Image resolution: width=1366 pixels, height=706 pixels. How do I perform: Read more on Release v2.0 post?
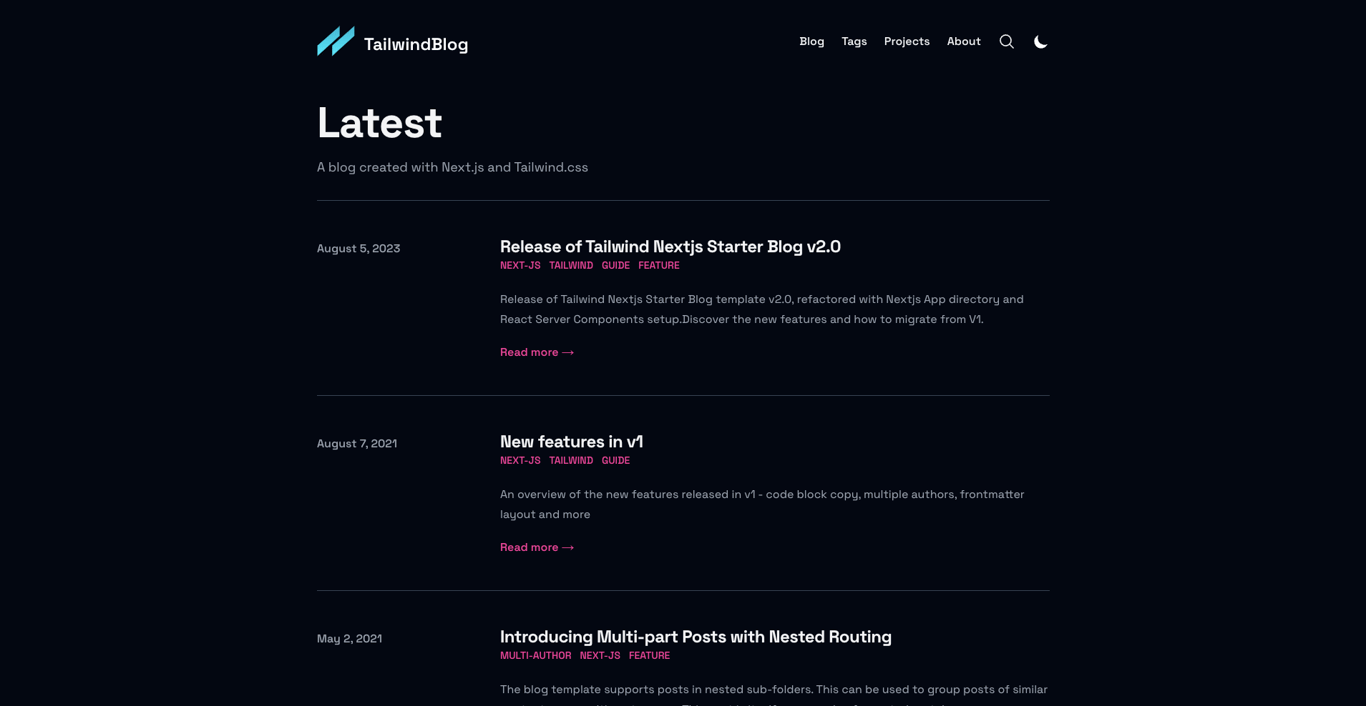pos(537,352)
